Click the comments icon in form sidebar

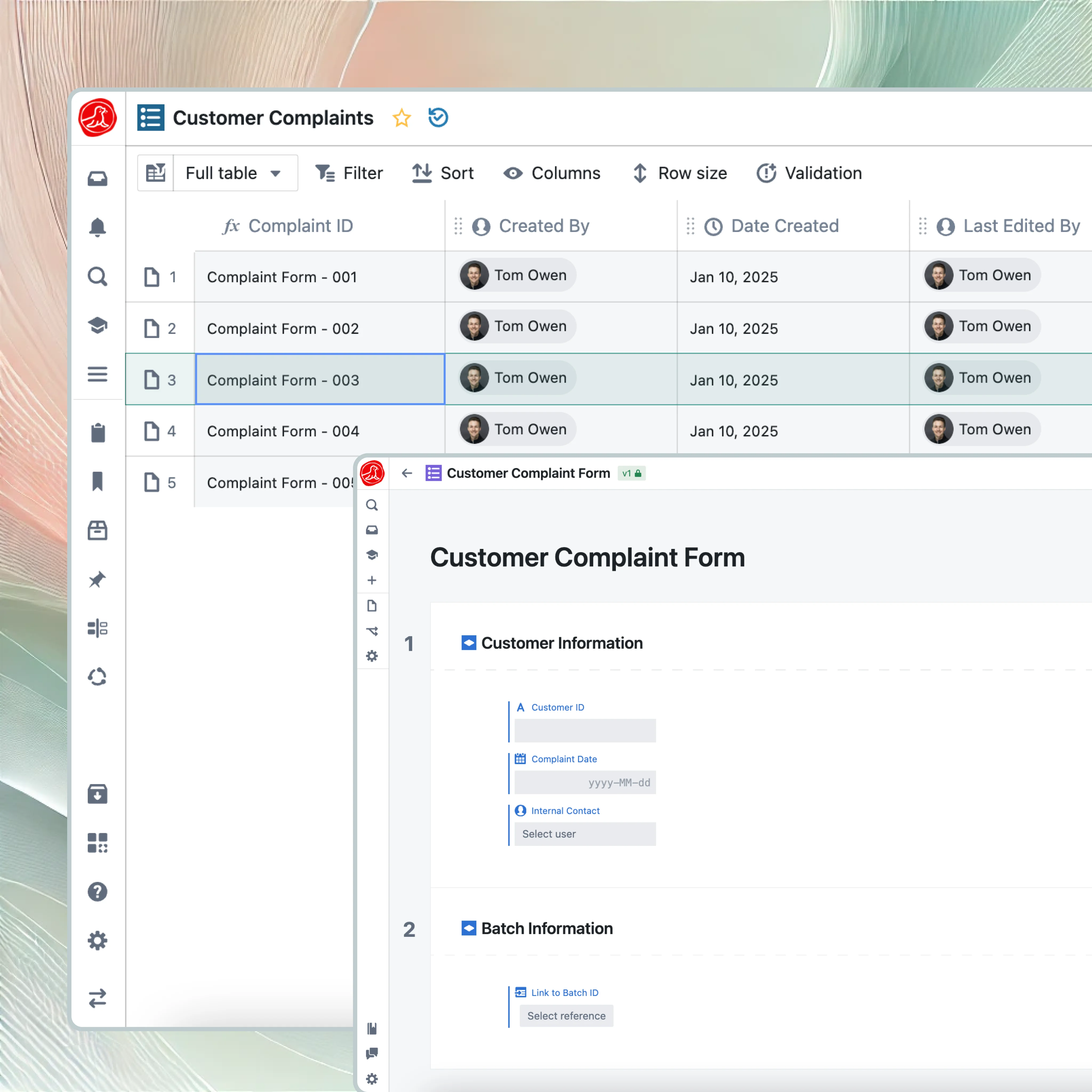pyautogui.click(x=372, y=1054)
